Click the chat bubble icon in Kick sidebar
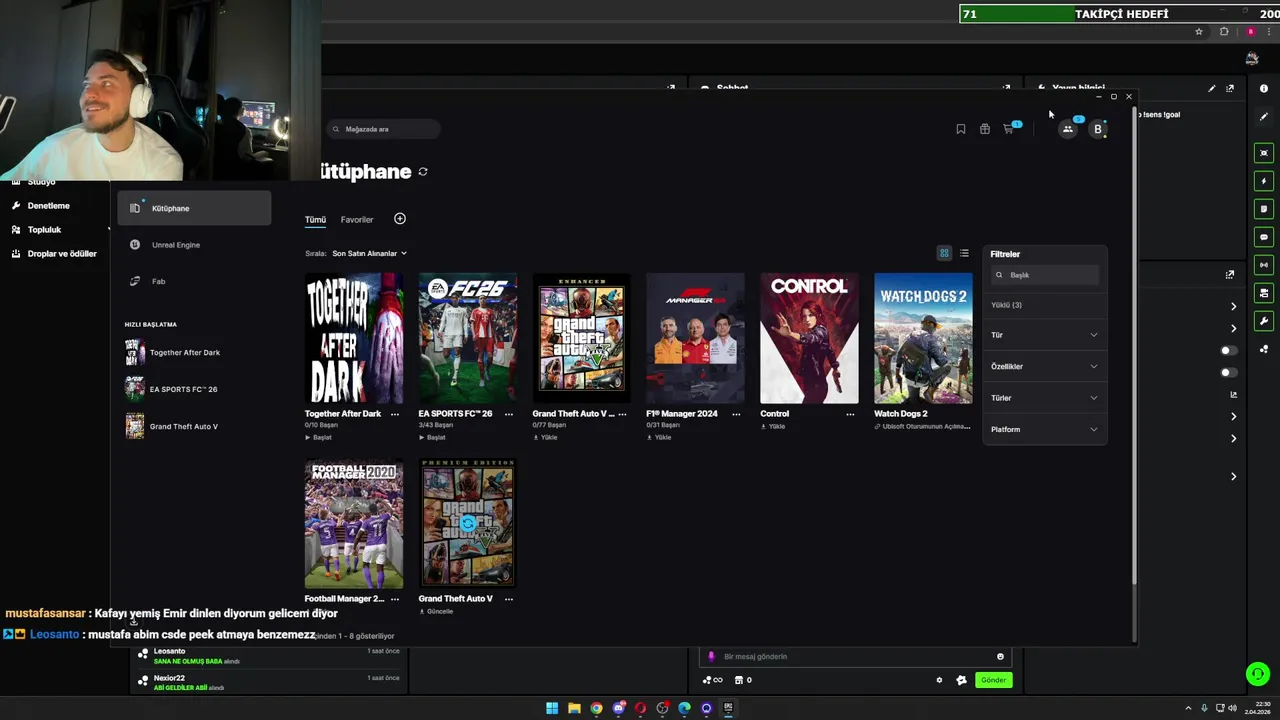The width and height of the screenshot is (1280, 720). (1264, 237)
